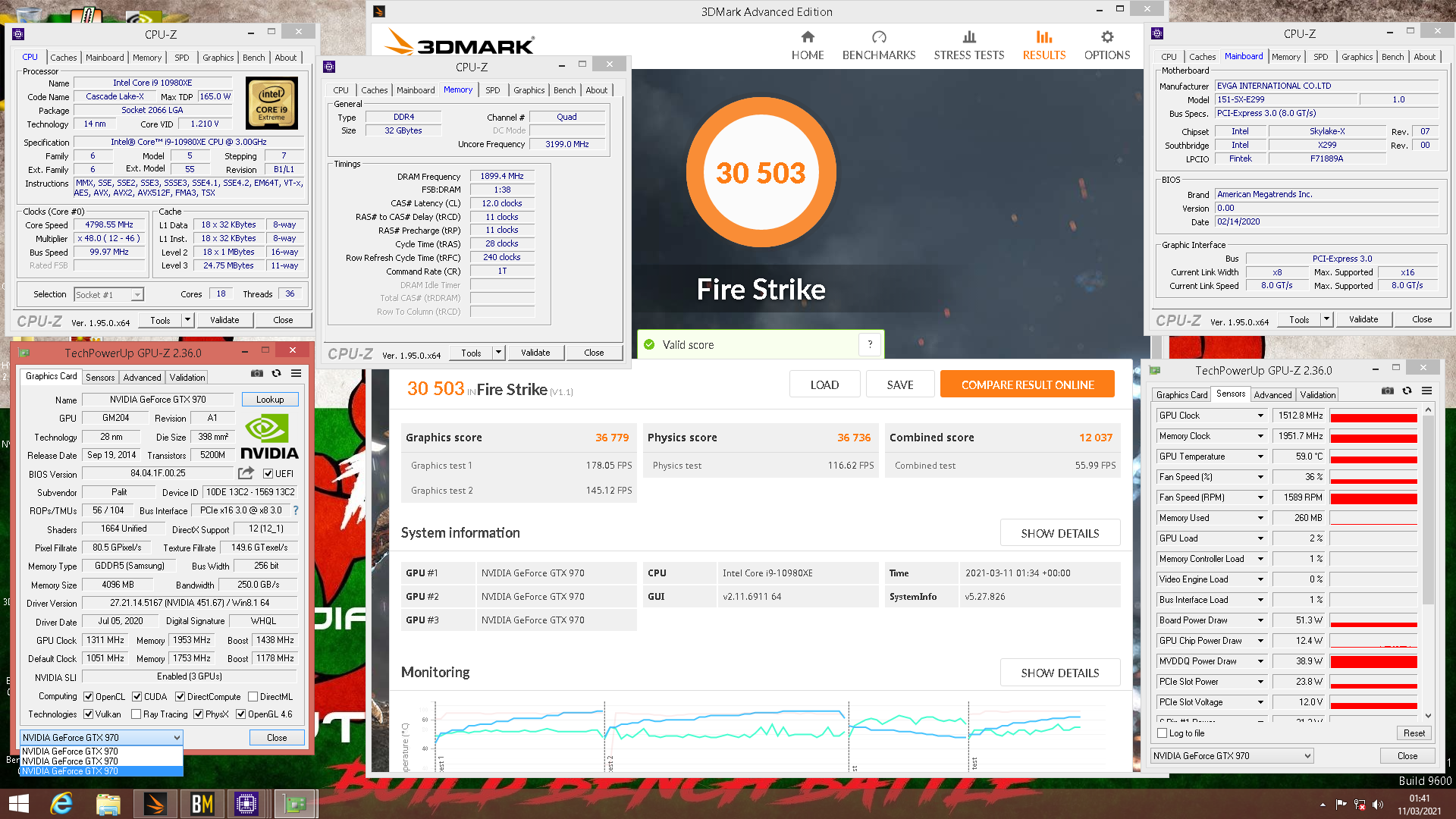Click the Fan Speed (RPM) red graph bar
The width and height of the screenshot is (1456, 819).
coord(1373,498)
